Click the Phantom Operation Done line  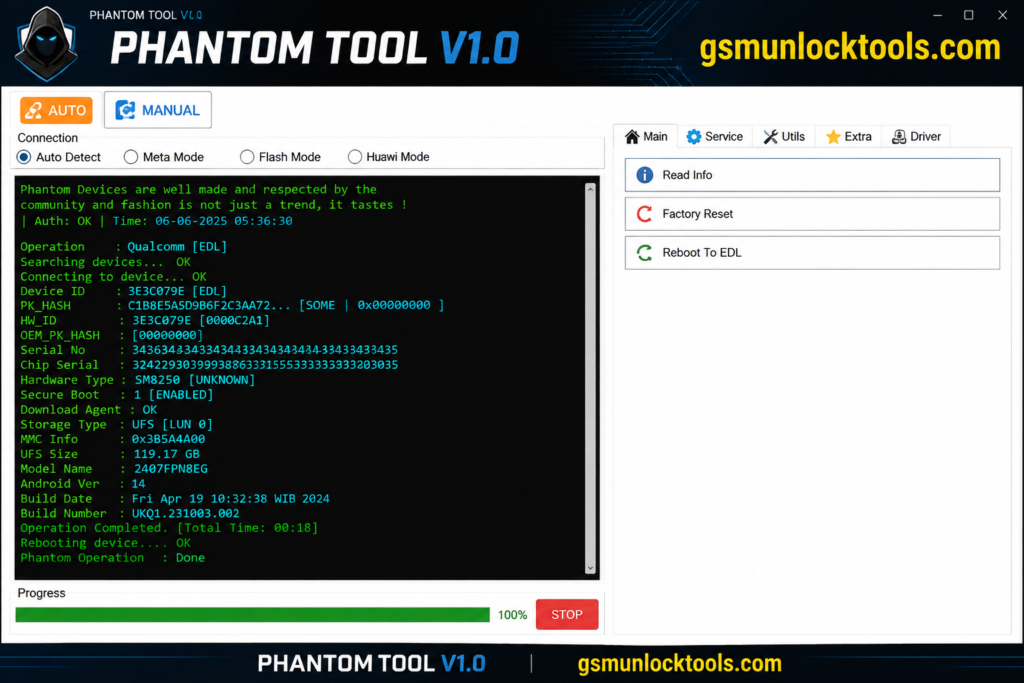[112, 558]
